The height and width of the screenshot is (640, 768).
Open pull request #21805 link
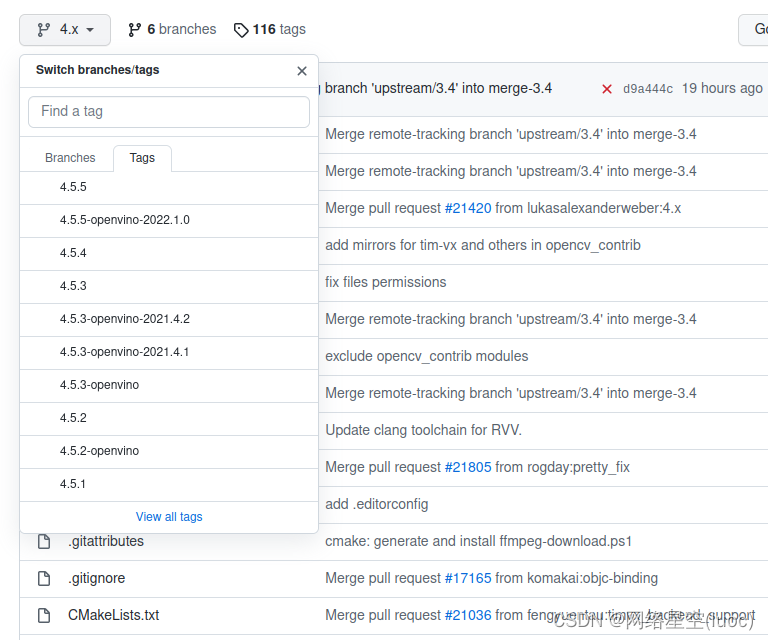click(468, 467)
